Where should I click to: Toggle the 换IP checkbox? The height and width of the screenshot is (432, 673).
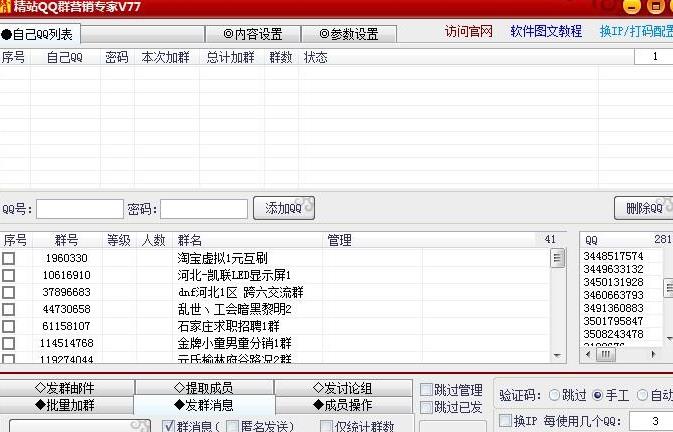(506, 420)
